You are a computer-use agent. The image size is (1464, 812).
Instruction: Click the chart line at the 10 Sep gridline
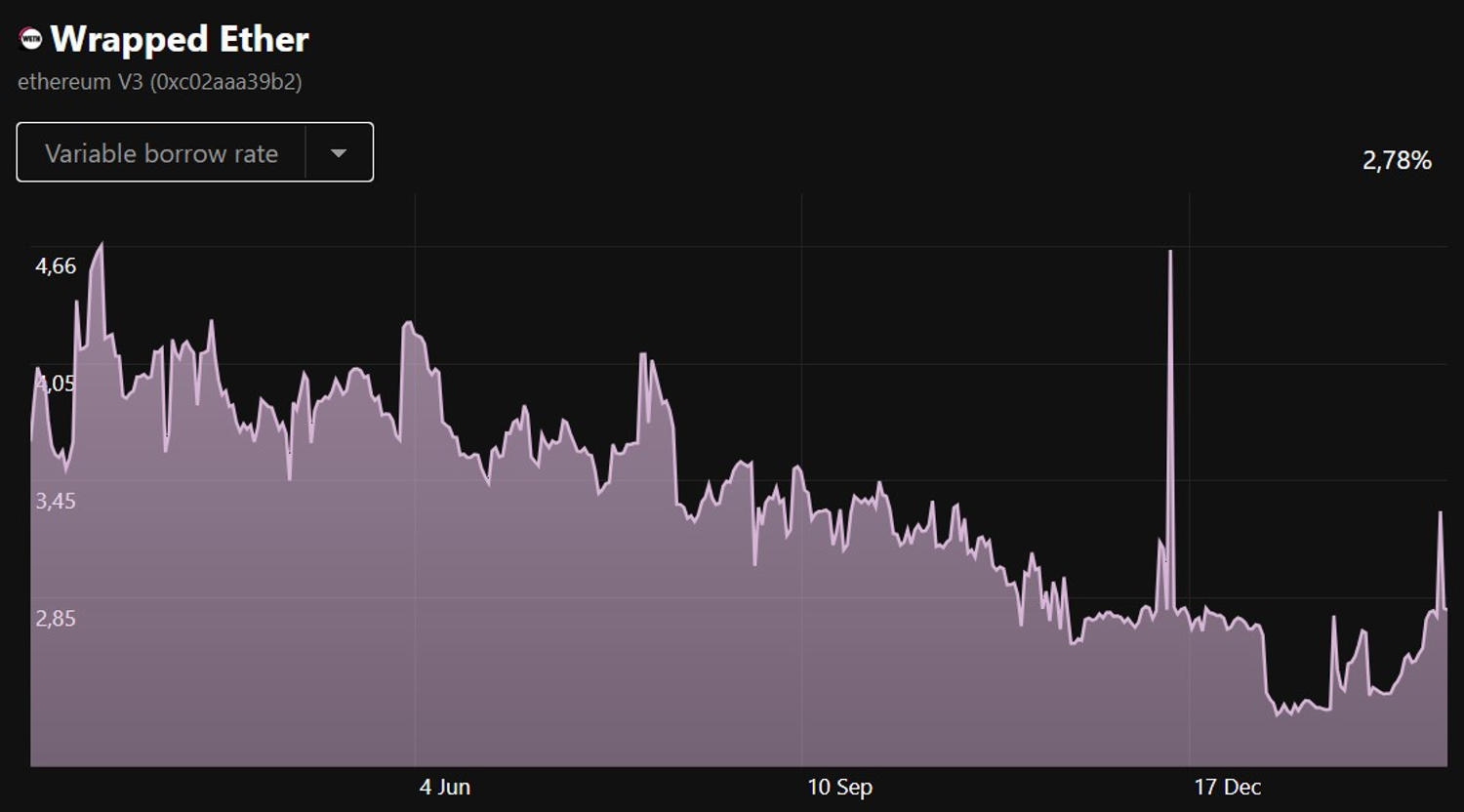click(802, 478)
